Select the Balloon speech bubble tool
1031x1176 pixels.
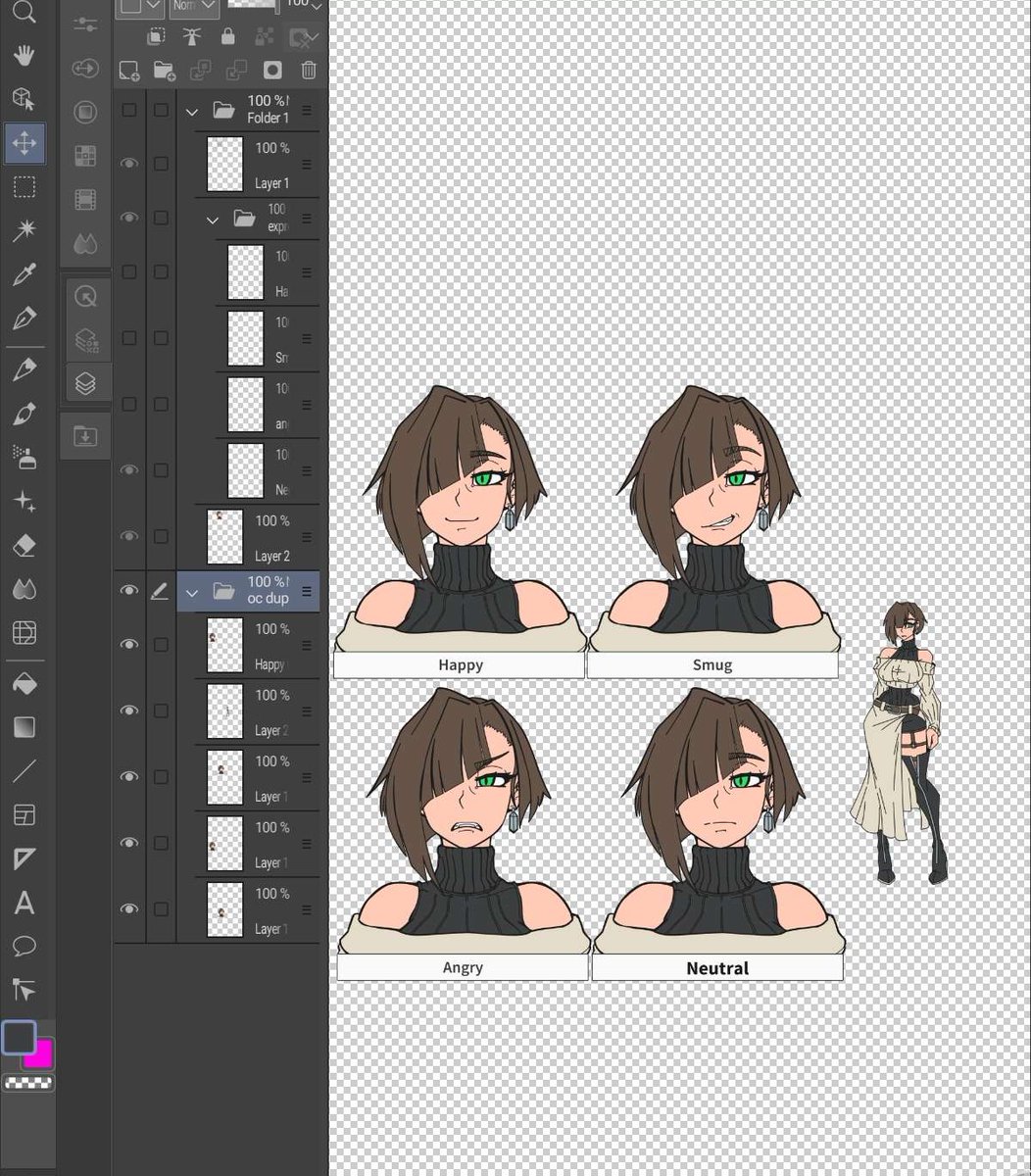pyautogui.click(x=24, y=946)
